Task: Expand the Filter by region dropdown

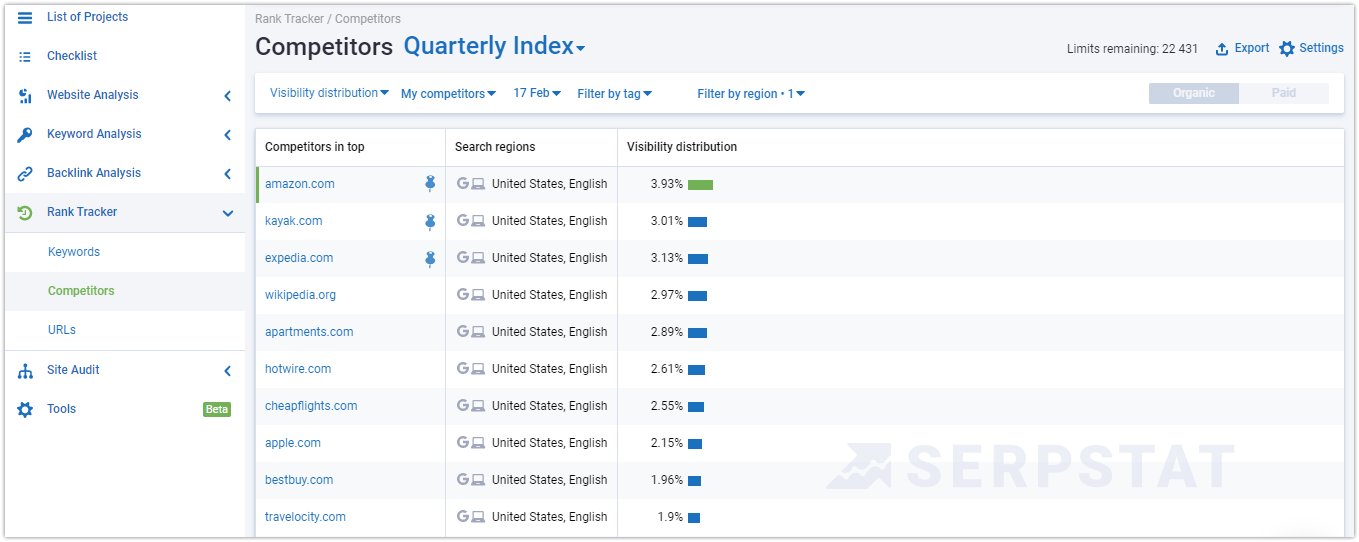Action: (751, 94)
